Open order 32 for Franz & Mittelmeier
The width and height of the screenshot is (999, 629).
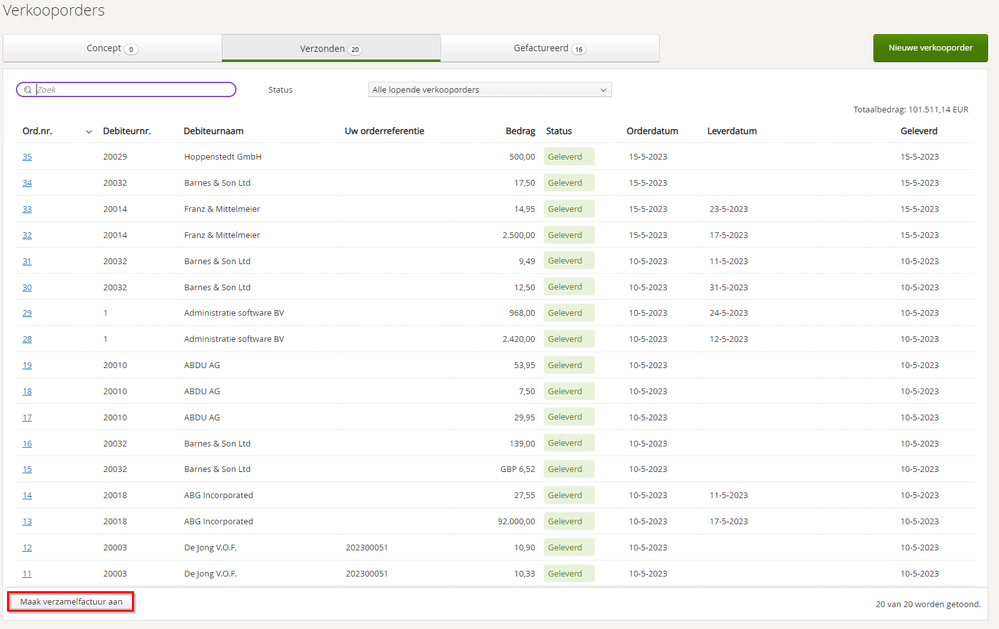pos(27,235)
